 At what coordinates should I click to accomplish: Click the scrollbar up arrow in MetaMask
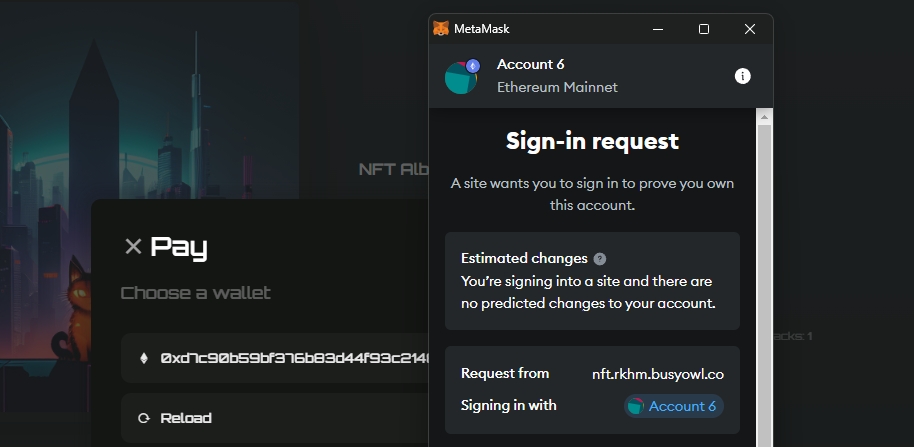[764, 116]
